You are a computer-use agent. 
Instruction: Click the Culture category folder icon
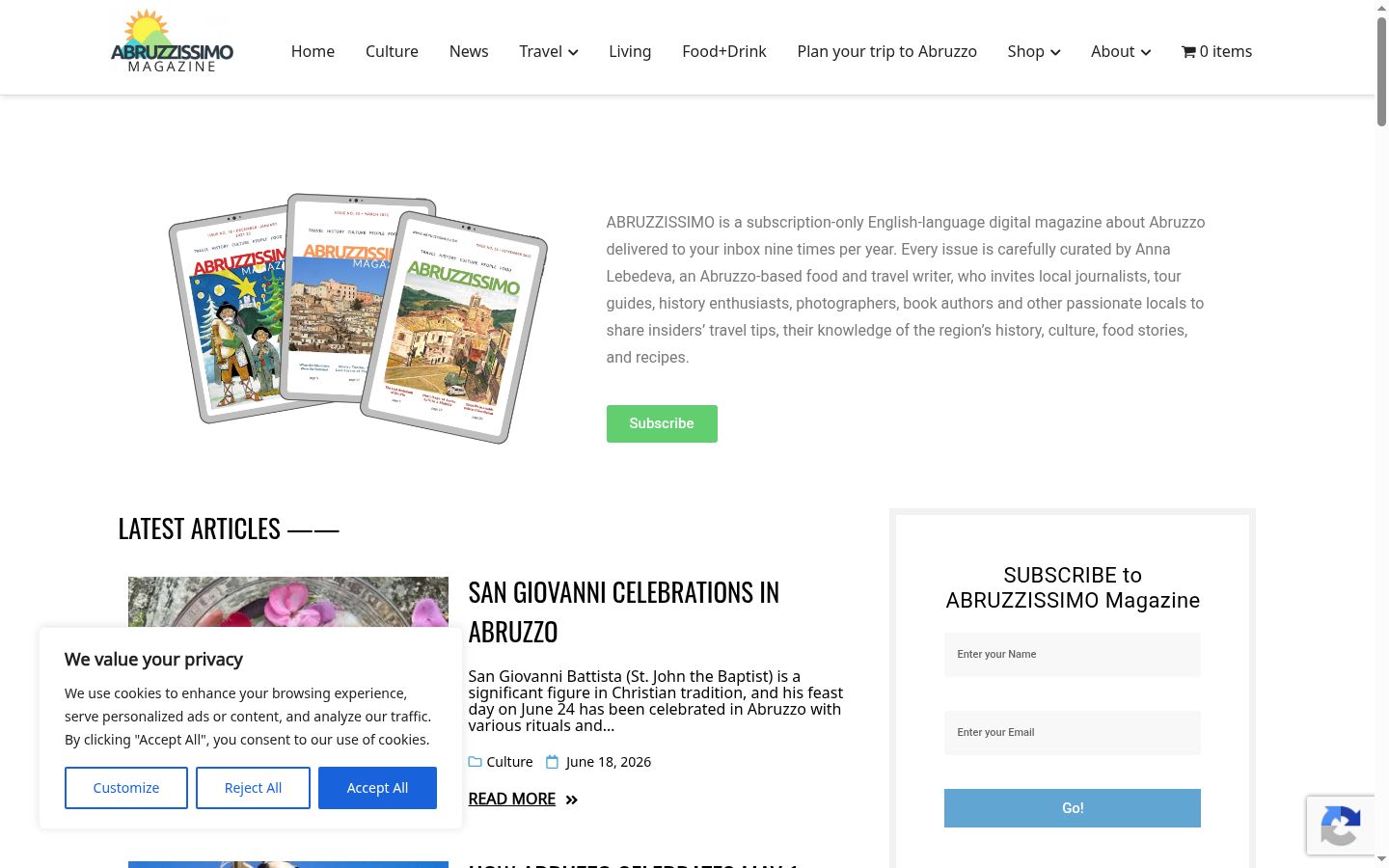(x=475, y=762)
